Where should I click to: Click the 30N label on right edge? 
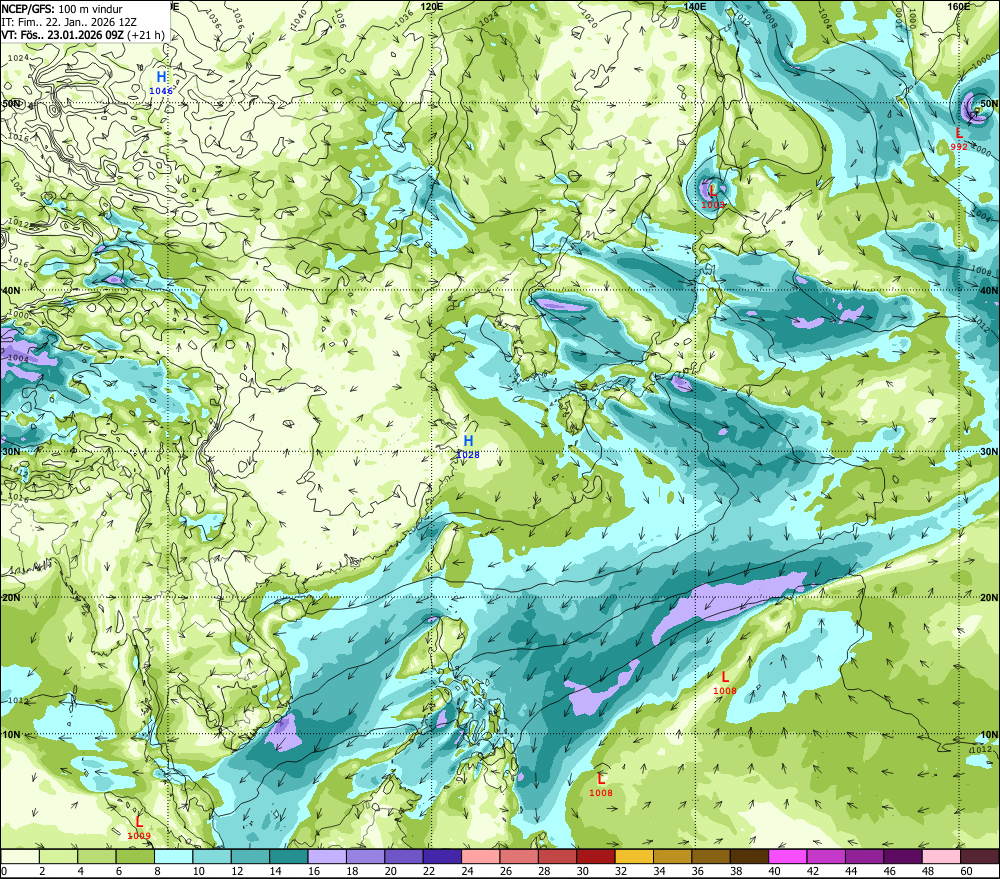(989, 452)
